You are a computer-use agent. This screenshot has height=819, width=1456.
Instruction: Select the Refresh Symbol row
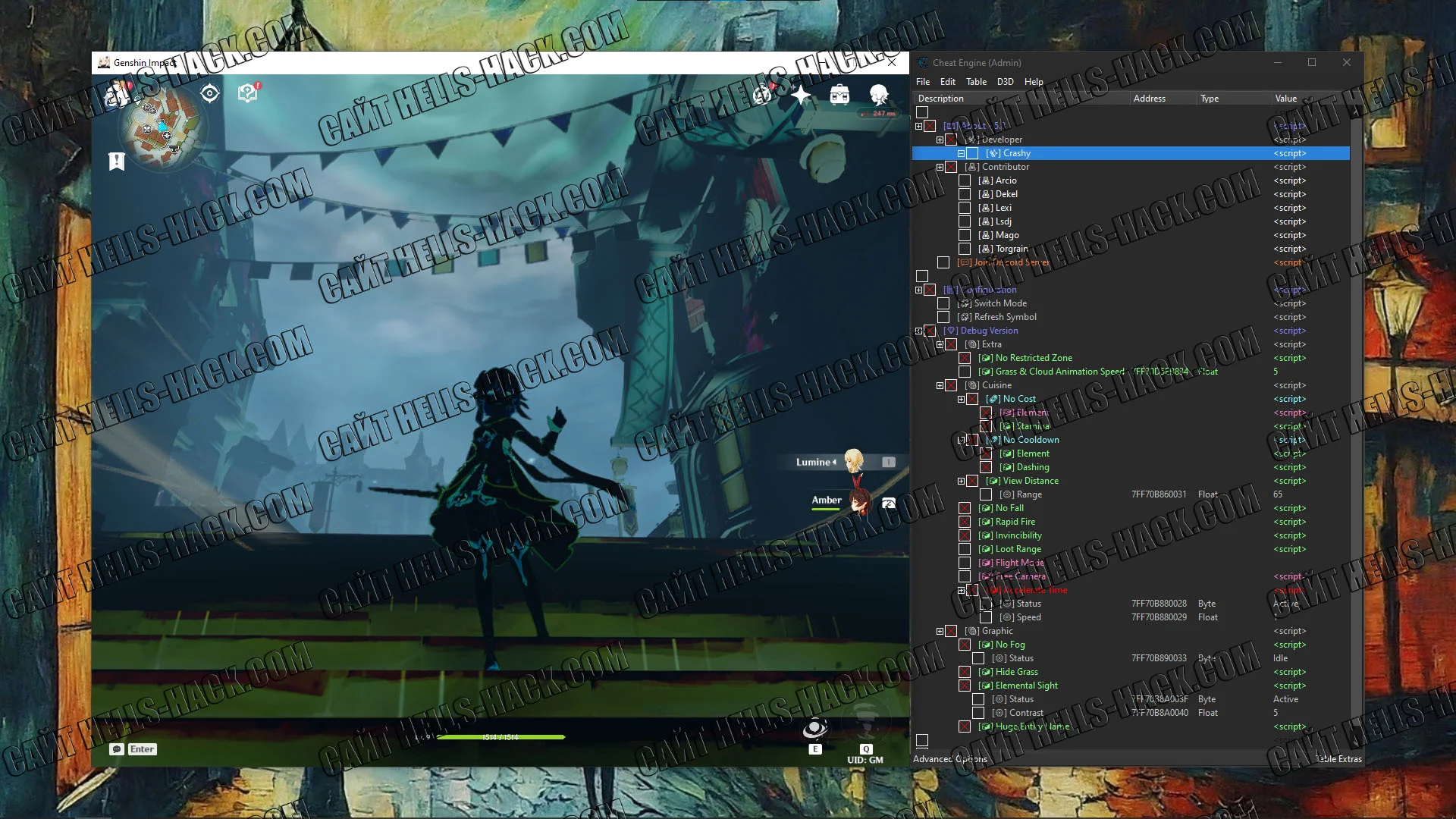1131,317
